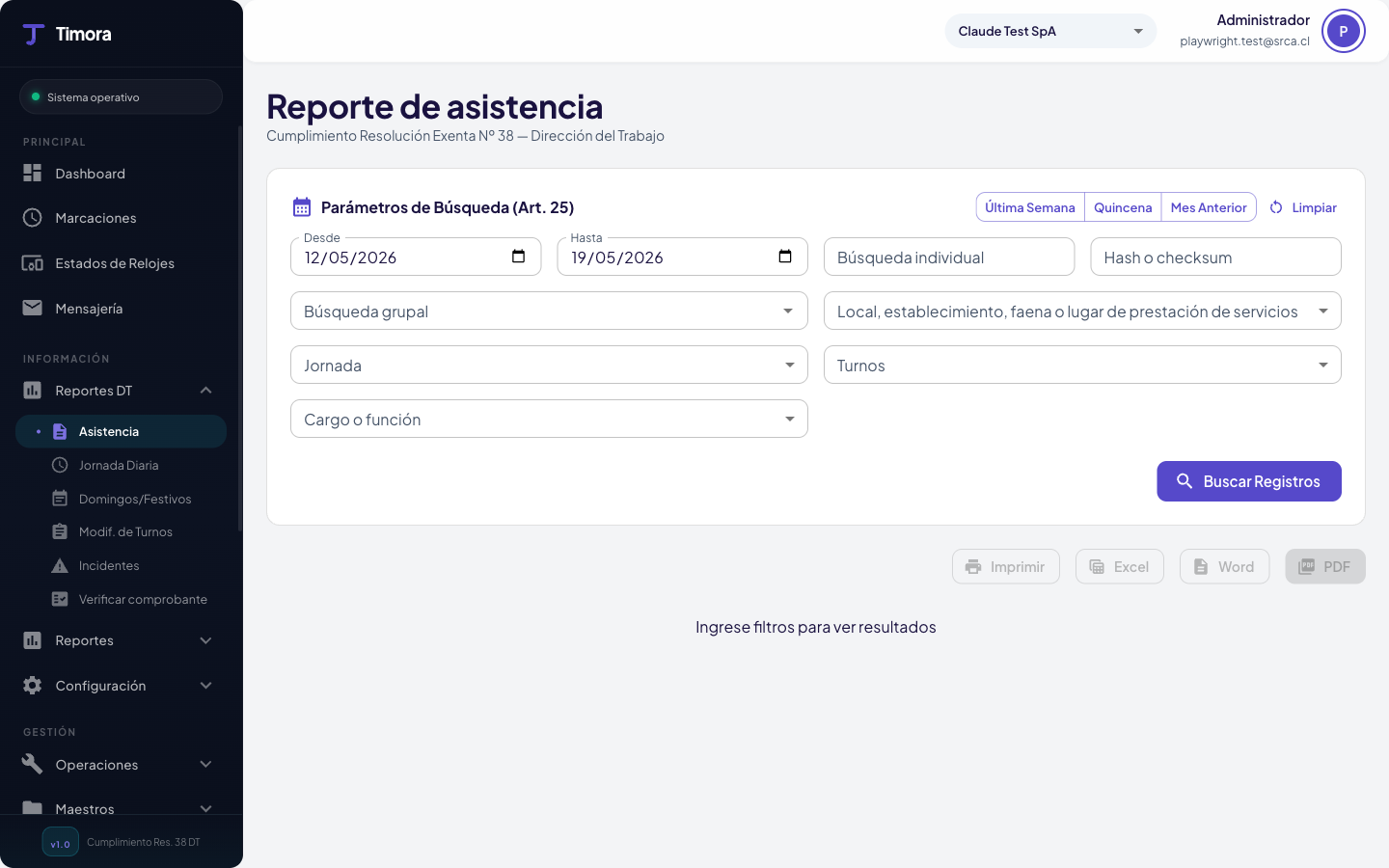The image size is (1389, 868).
Task: Click the Asistencia document icon
Action: [x=60, y=431]
